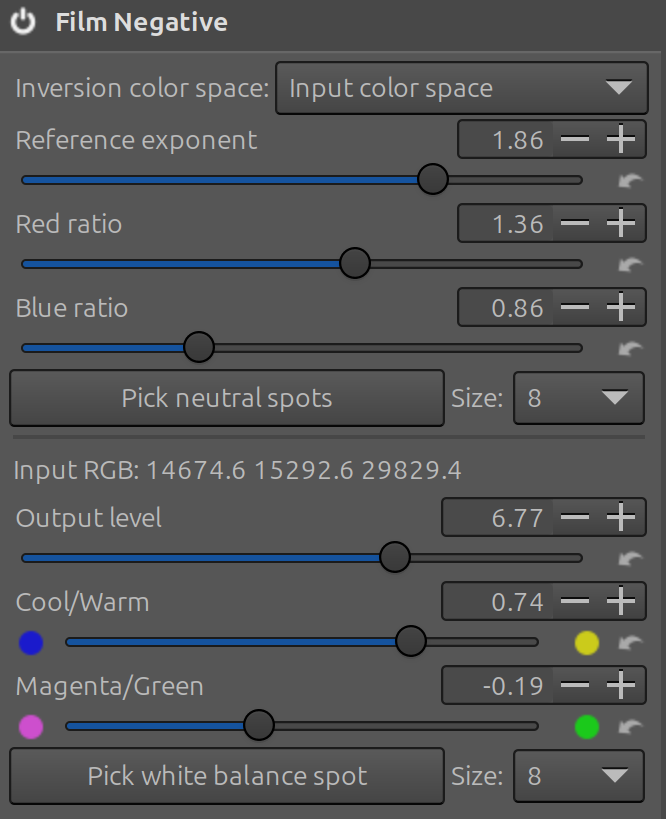Reset the Output level slider

pos(630,558)
